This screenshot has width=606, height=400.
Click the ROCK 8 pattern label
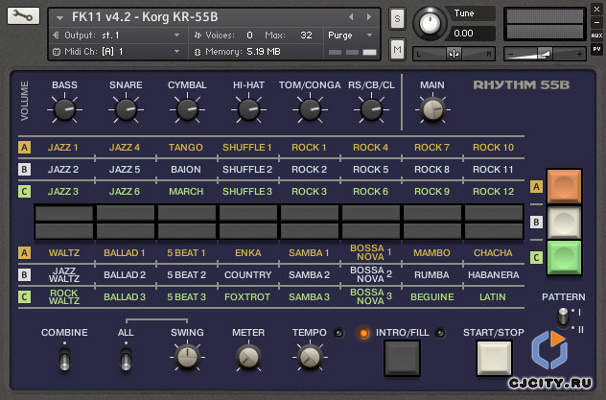point(432,169)
